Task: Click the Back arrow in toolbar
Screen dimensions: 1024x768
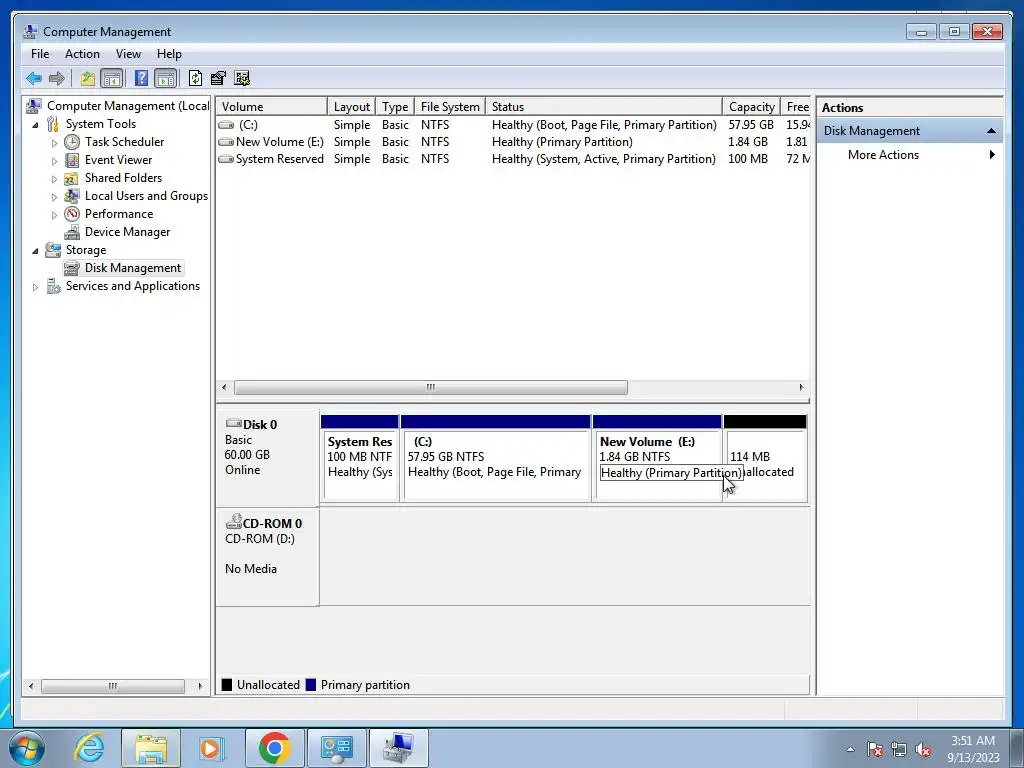Action: tap(34, 78)
